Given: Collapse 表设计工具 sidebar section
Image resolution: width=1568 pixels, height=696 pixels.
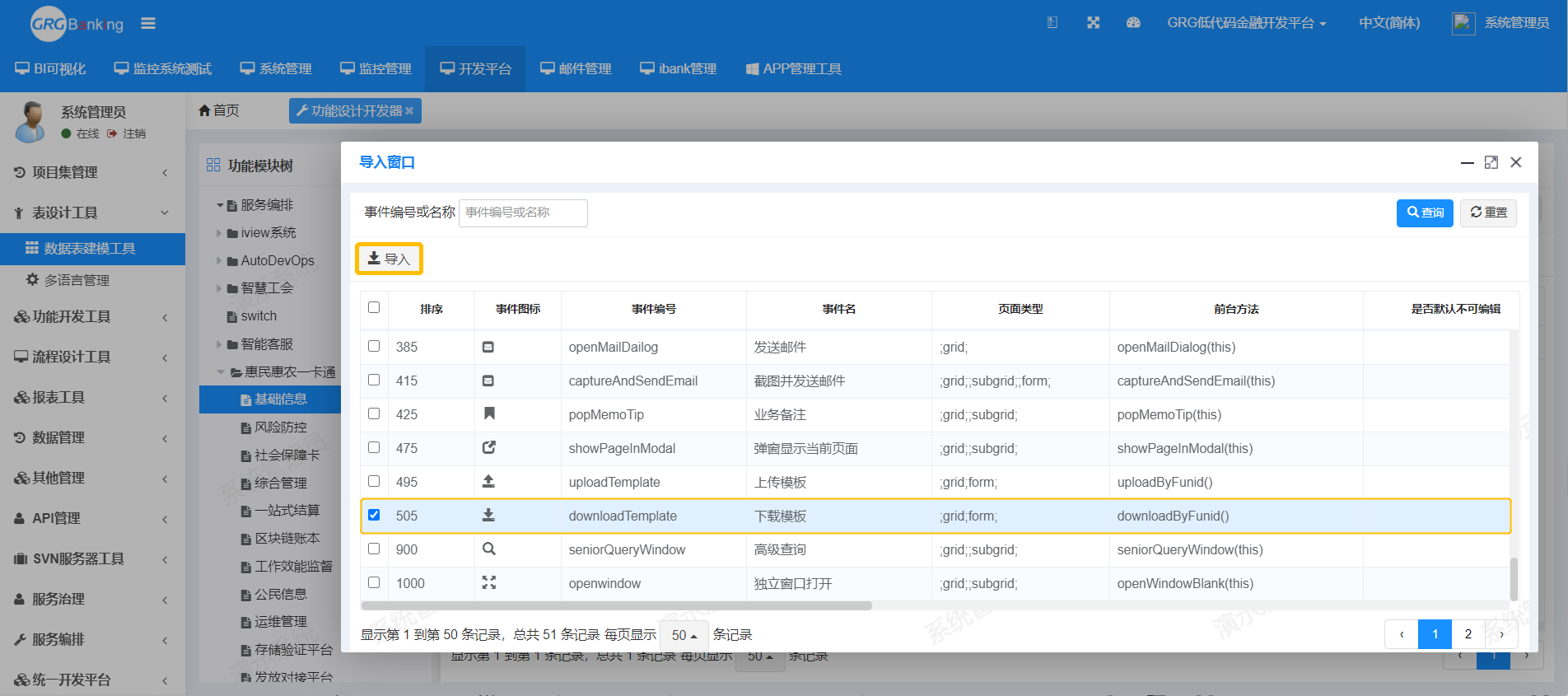Looking at the screenshot, I should 92,213.
